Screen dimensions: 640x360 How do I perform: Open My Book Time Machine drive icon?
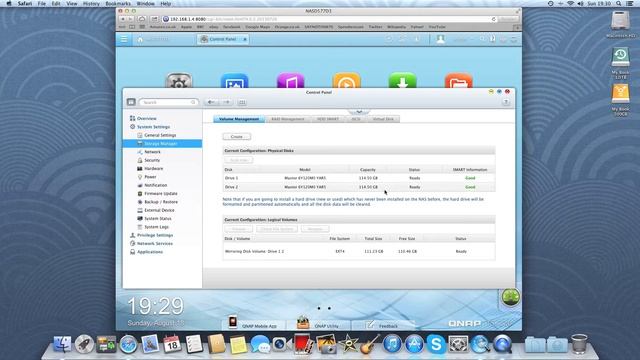pyautogui.click(x=620, y=58)
